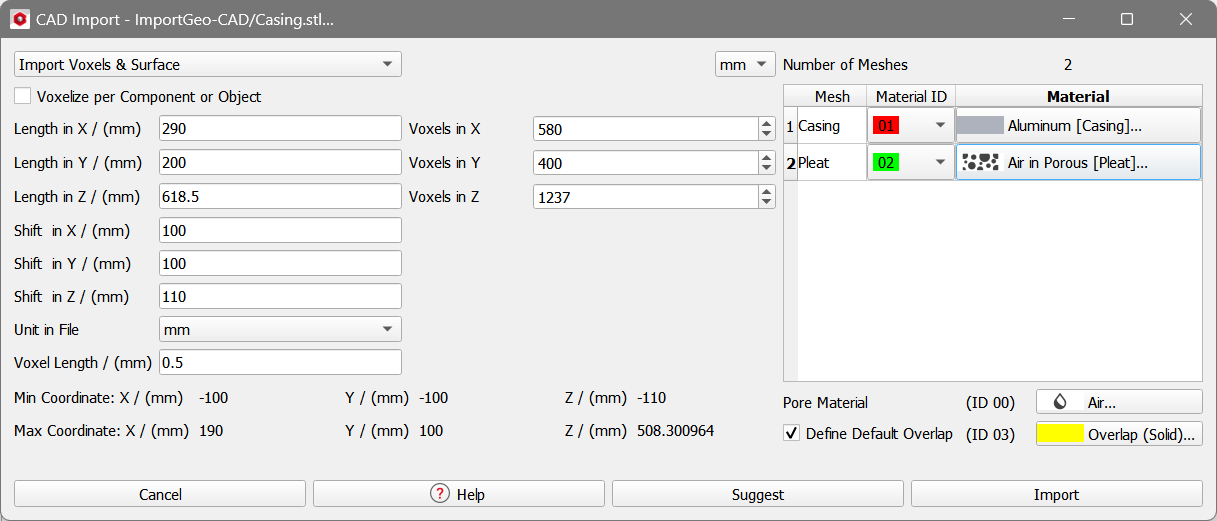
Task: Decrease Voxels in Y value
Action: (767, 169)
